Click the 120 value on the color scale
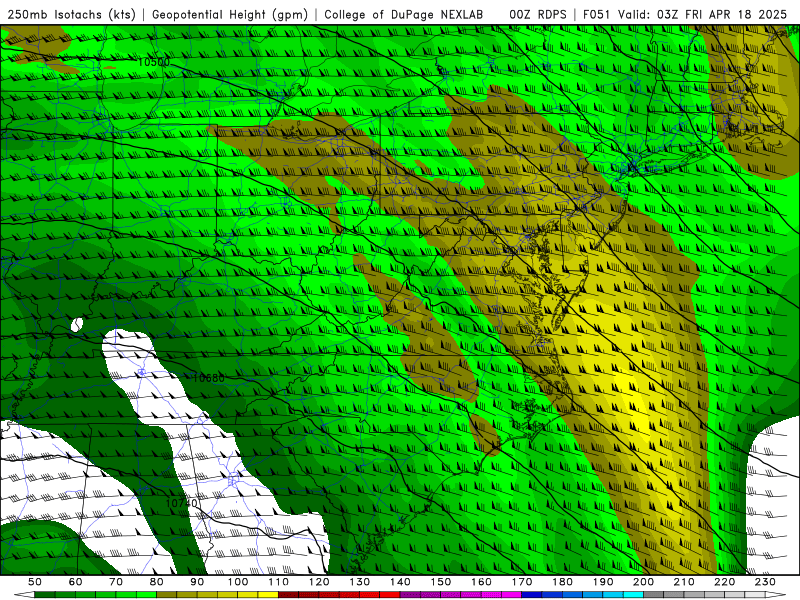Viewport: 800px width, 600px height. point(319,582)
